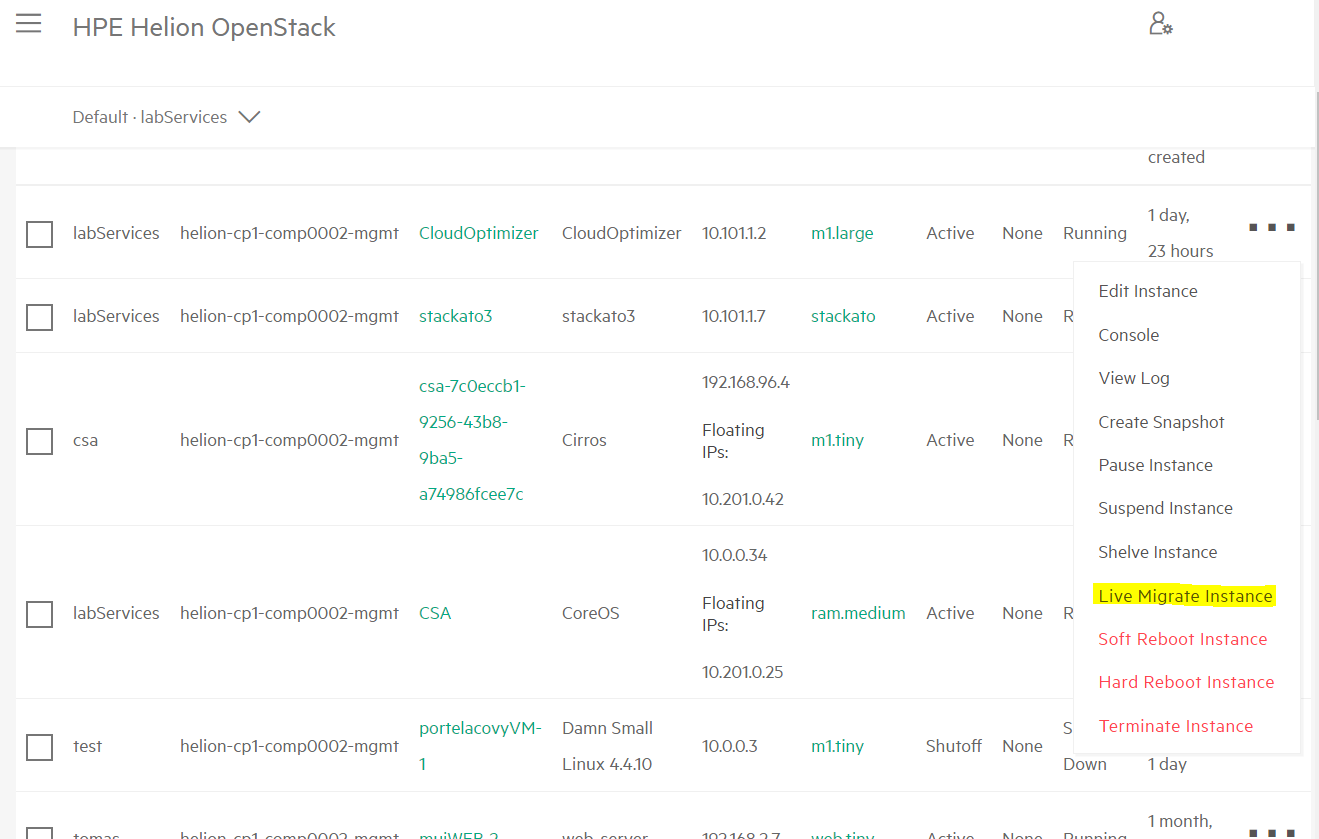Click the Cirros image name cell
This screenshot has height=839, width=1319.
[585, 440]
